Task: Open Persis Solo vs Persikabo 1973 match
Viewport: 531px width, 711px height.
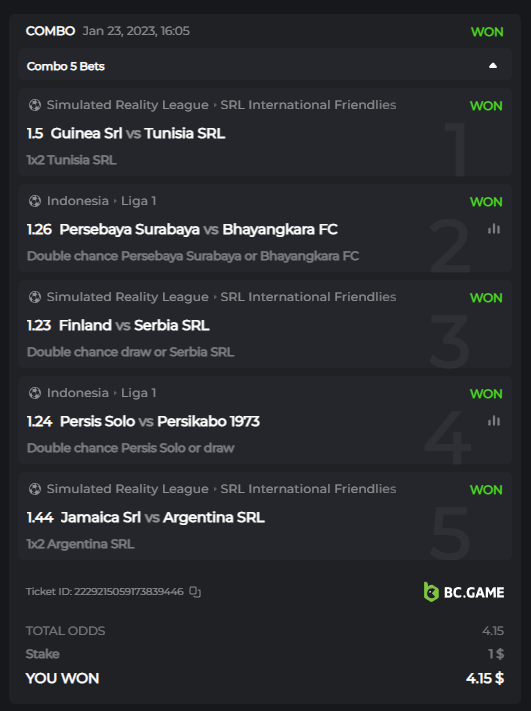Action: (160, 421)
